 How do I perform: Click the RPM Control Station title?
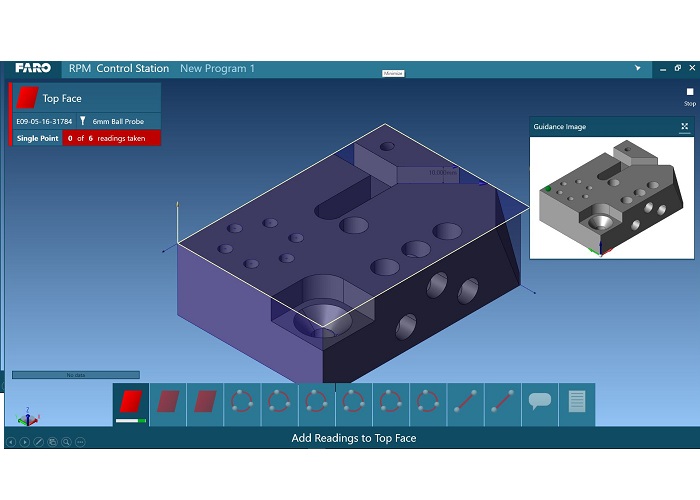pyautogui.click(x=119, y=68)
